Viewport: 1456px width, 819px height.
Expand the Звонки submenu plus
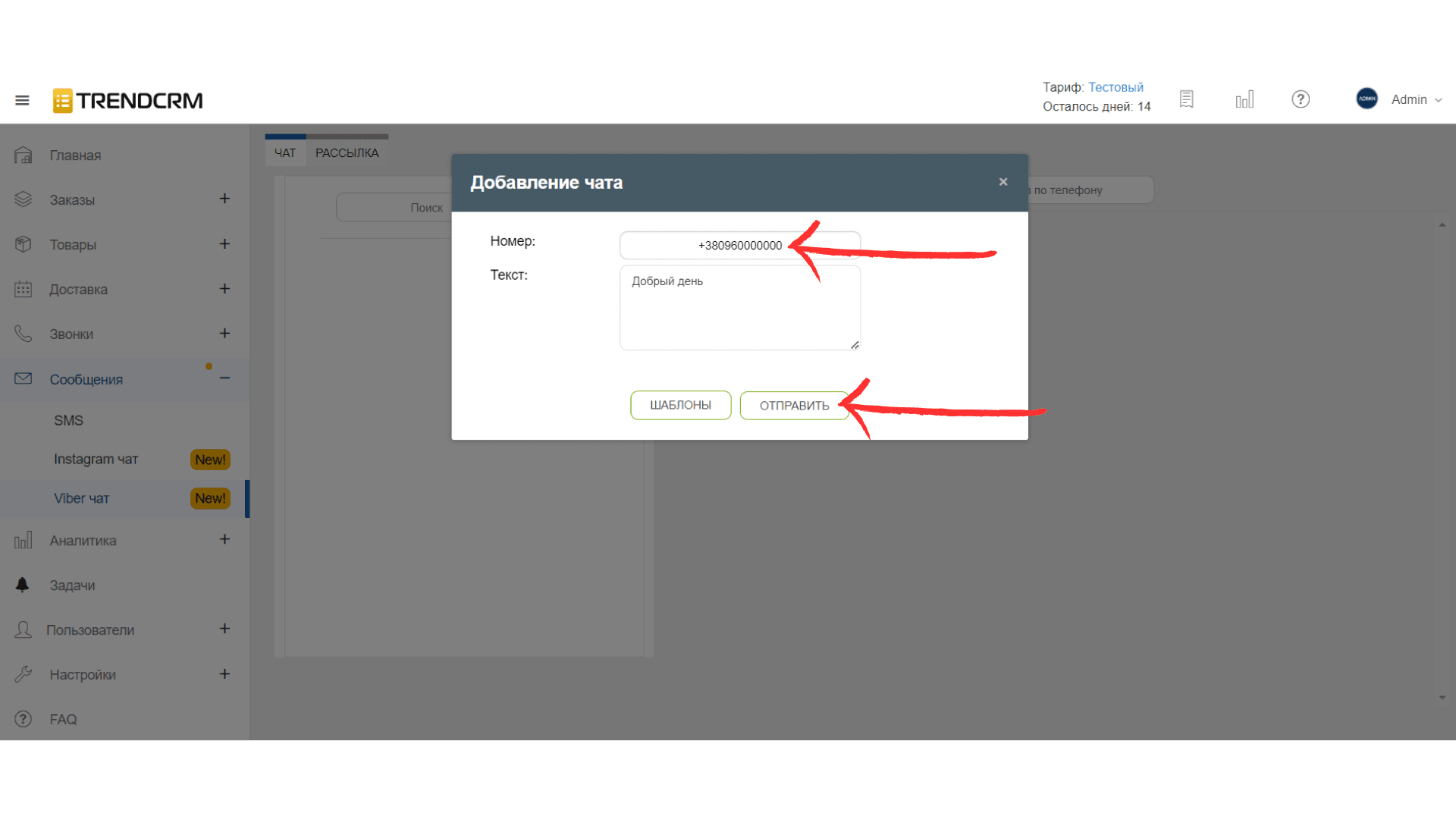[224, 334]
